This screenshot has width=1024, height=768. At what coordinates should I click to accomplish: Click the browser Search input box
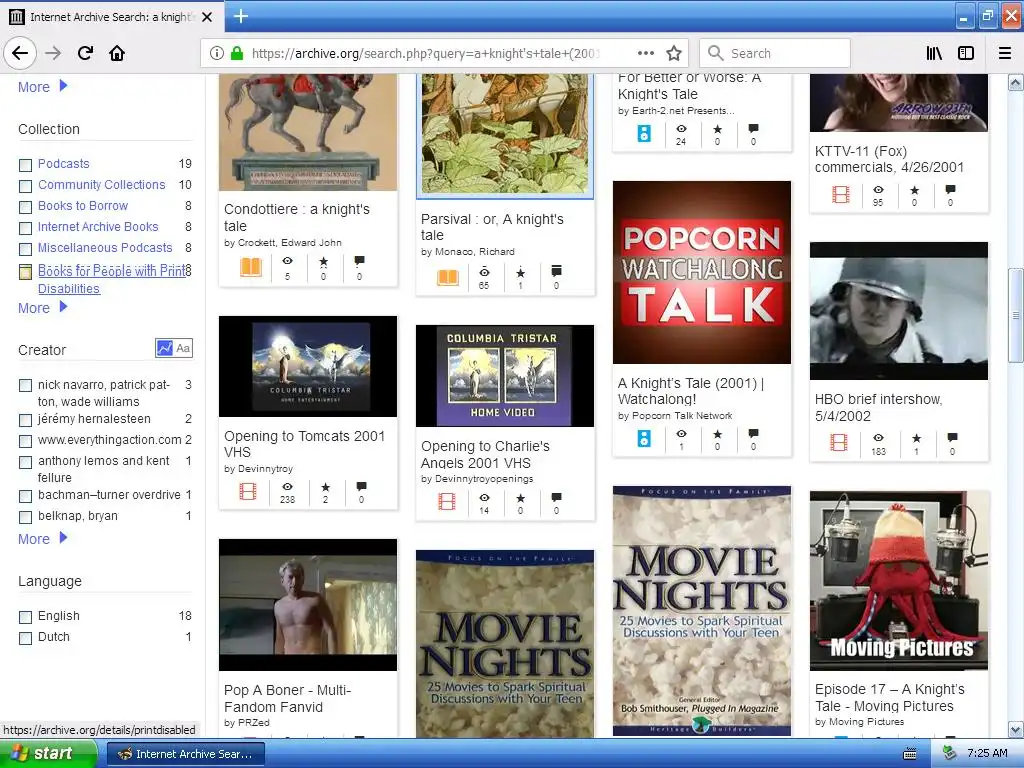tap(775, 53)
